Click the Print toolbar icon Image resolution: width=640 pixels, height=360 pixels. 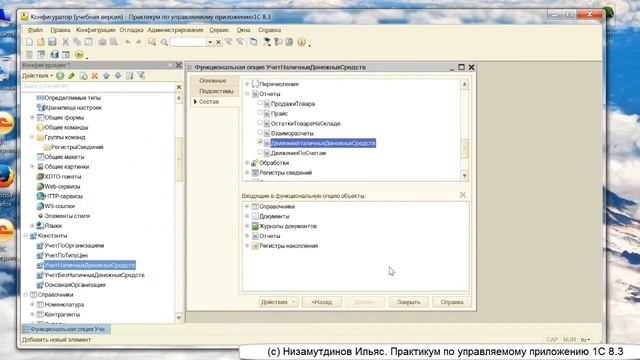tap(102, 42)
